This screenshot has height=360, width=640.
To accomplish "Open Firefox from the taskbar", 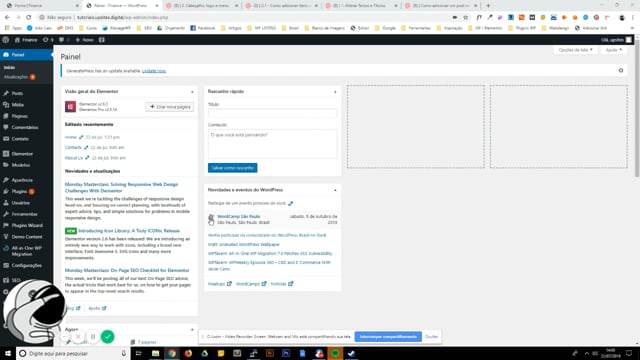I will (x=188, y=353).
